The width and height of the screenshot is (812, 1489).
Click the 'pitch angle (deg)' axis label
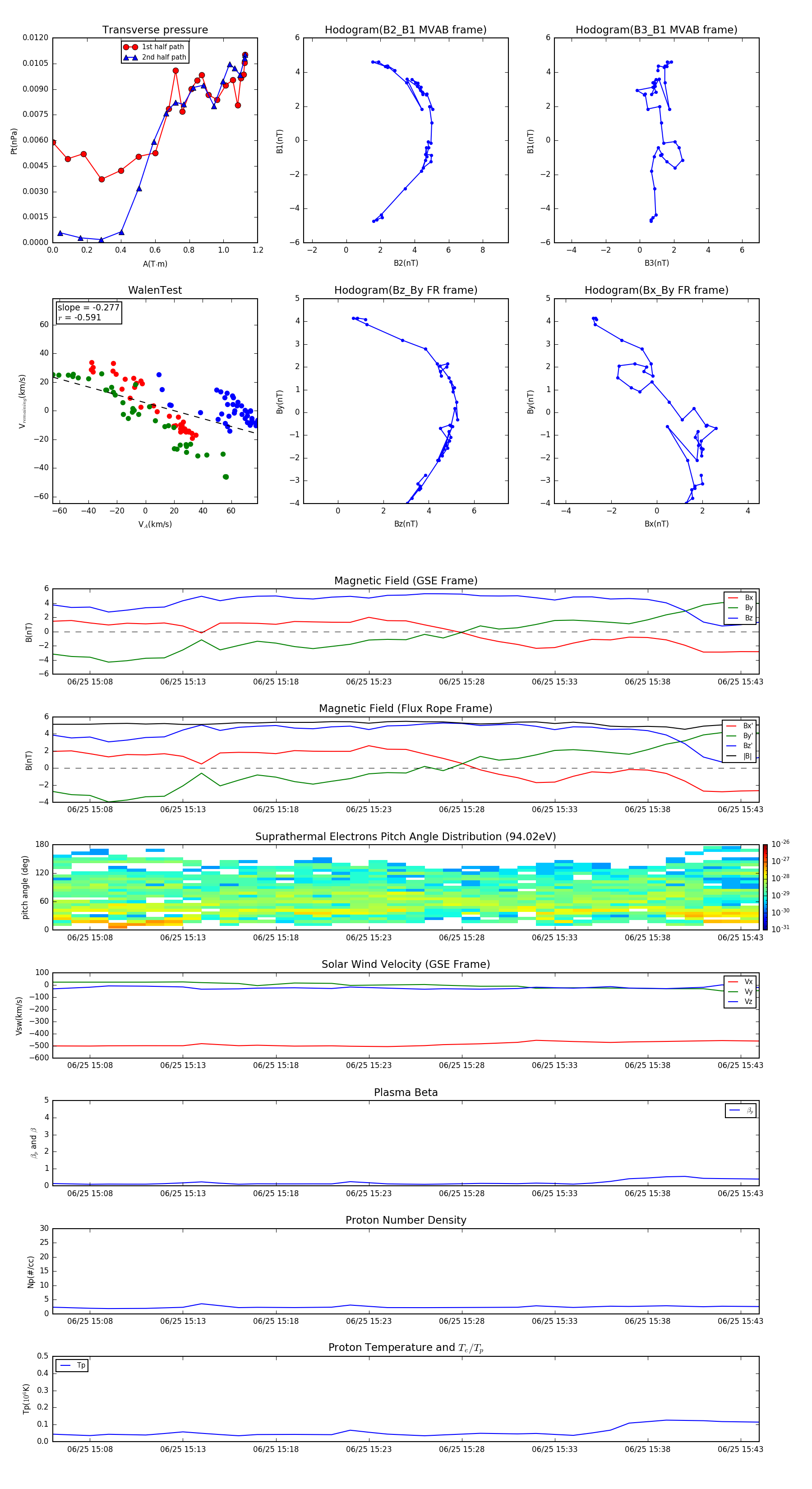pos(25,887)
